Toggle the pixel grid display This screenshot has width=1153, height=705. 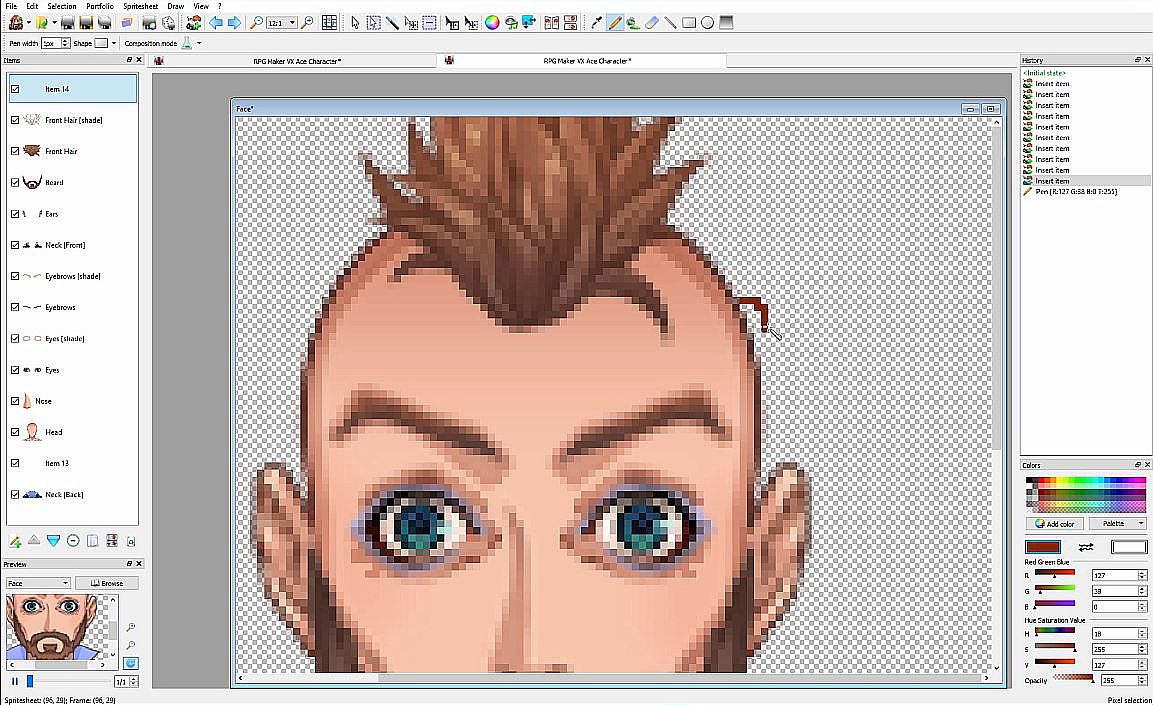tap(329, 23)
